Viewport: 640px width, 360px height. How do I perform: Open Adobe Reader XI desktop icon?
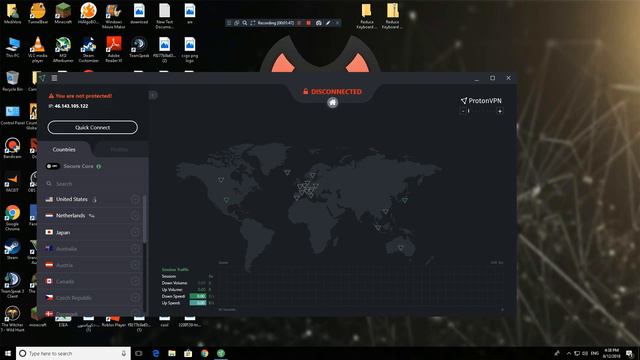pos(113,49)
